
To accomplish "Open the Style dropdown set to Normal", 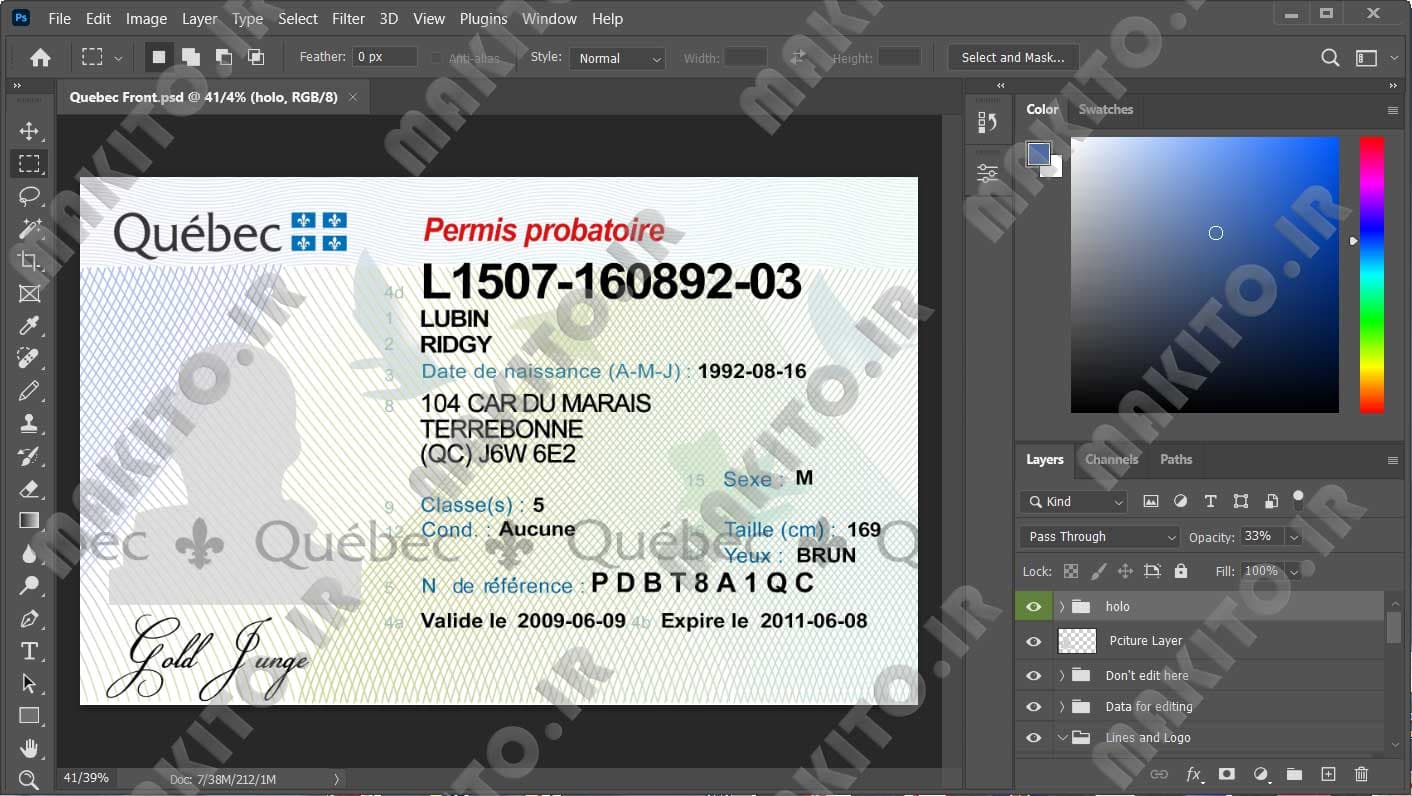I will tap(617, 58).
